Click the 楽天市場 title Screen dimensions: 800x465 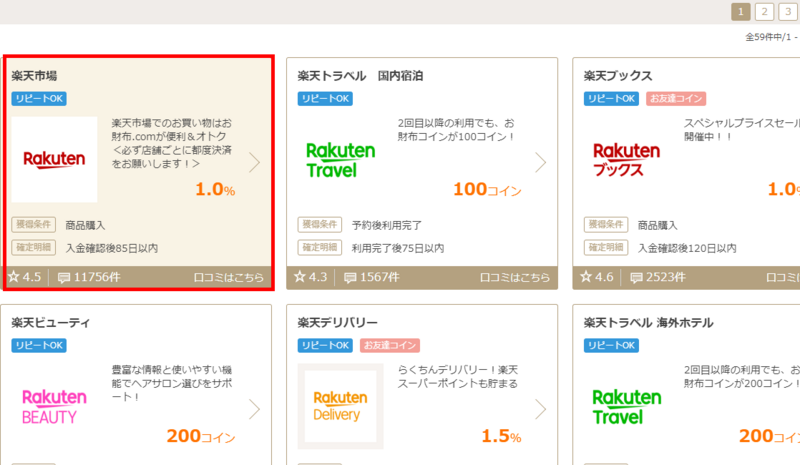[x=34, y=76]
